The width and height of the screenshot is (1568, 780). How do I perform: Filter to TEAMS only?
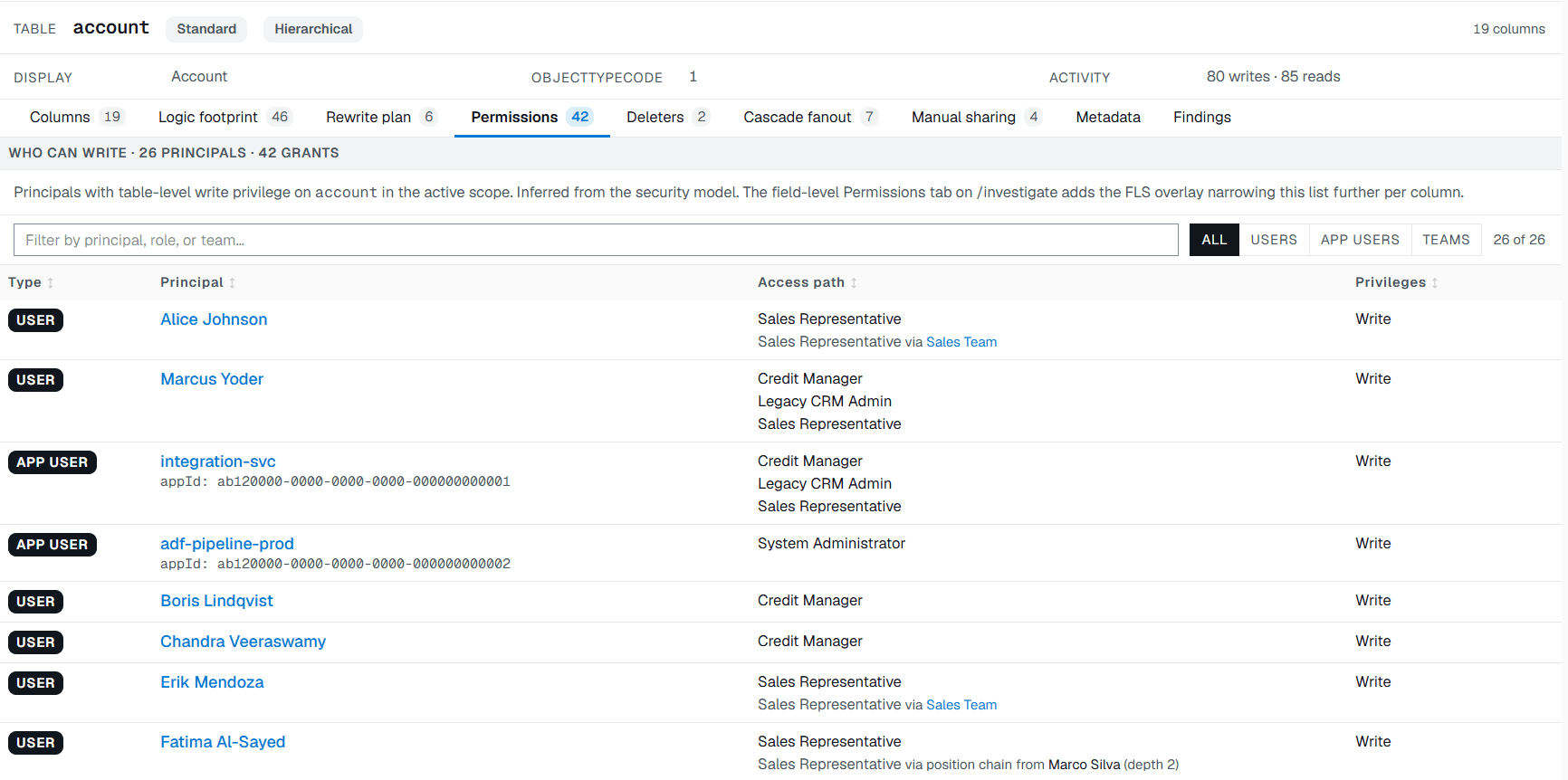(x=1446, y=240)
